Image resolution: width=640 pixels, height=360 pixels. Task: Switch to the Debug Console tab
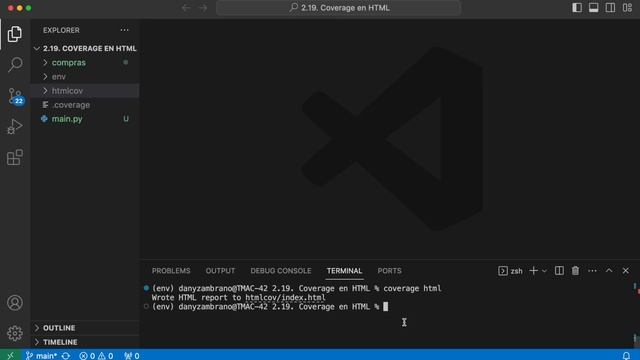tap(281, 271)
